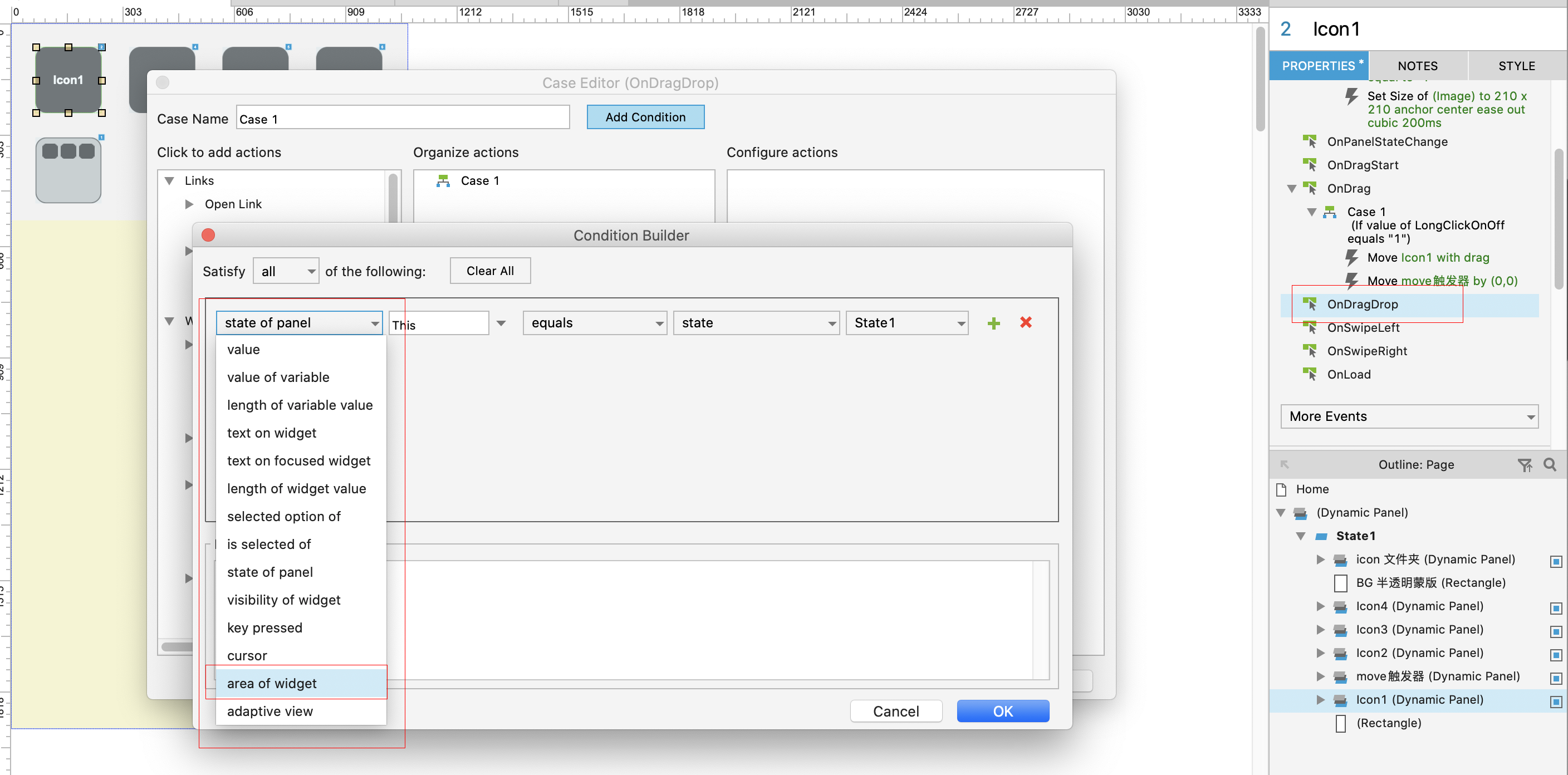Open the Satisfy all dropdown

tap(286, 272)
